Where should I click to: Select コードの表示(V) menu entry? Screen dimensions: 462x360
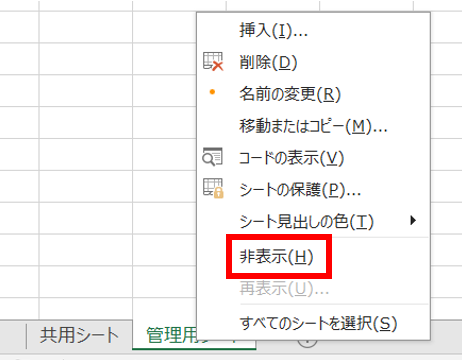pyautogui.click(x=313, y=158)
